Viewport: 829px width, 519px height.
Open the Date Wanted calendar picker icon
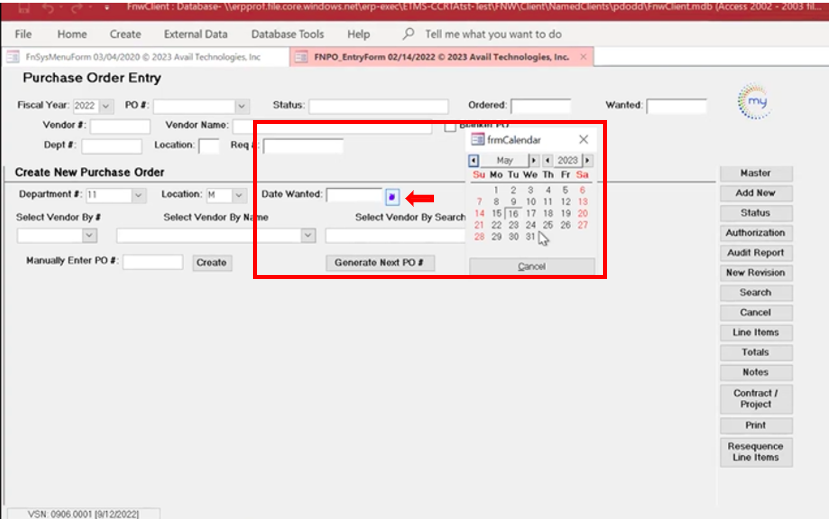(392, 196)
